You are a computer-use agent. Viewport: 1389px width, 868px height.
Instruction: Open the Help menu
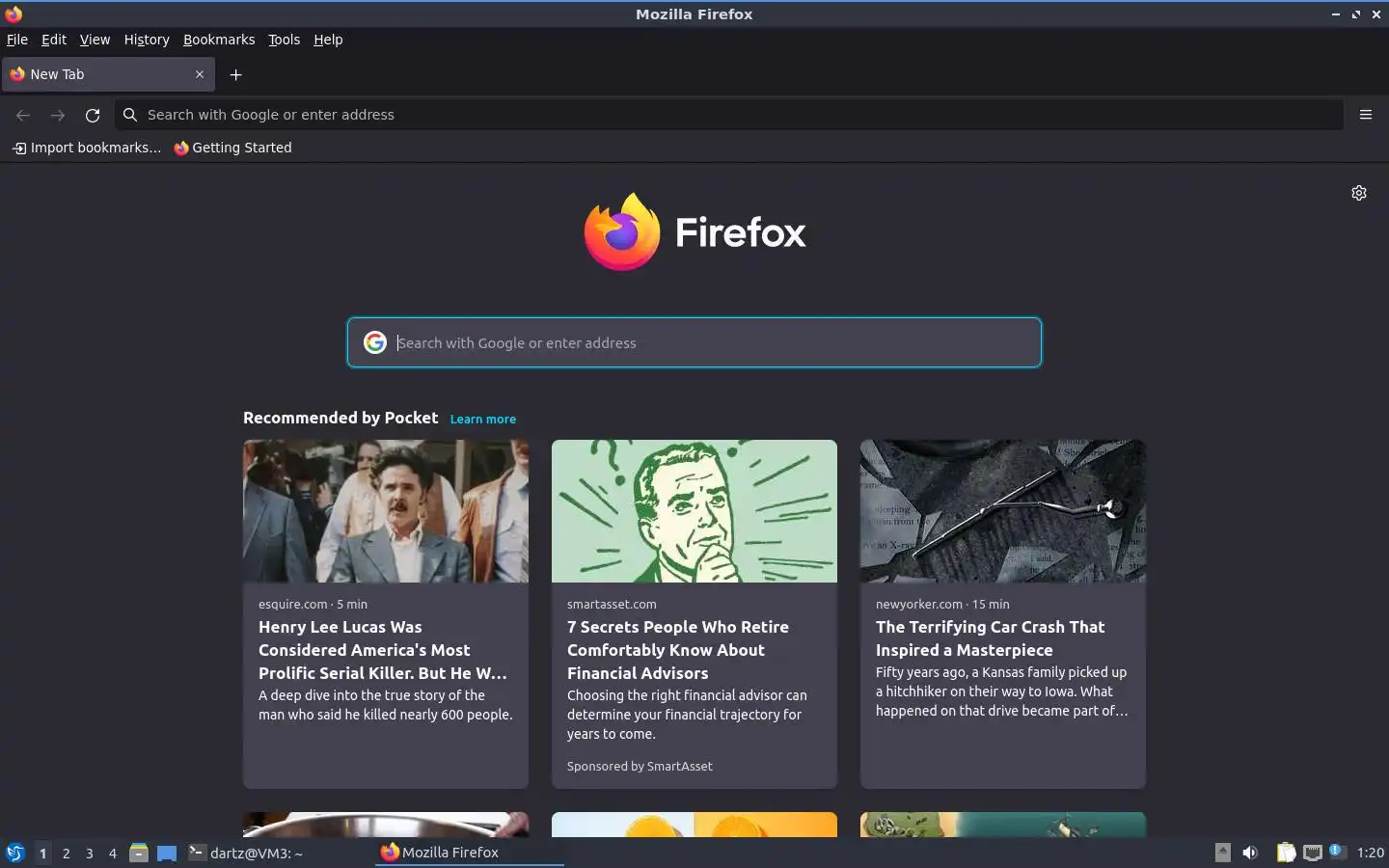coord(328,40)
